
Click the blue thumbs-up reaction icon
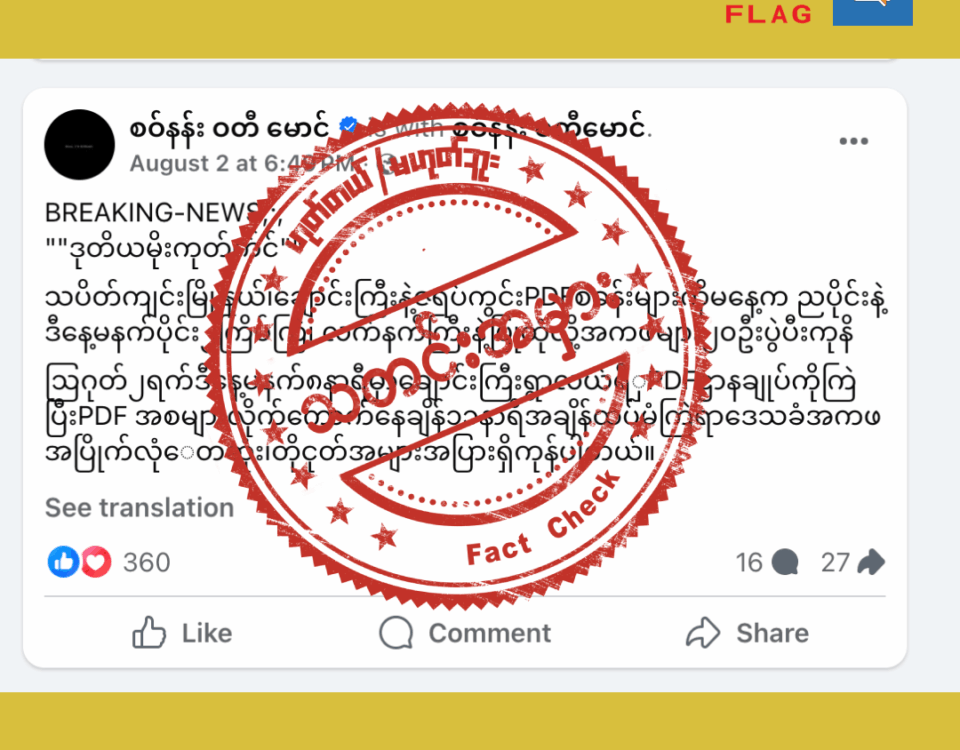click(x=63, y=561)
